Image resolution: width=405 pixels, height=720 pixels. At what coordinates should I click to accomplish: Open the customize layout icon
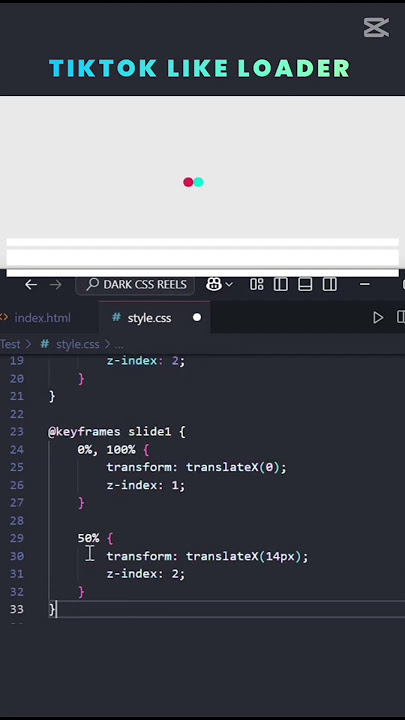(x=257, y=285)
